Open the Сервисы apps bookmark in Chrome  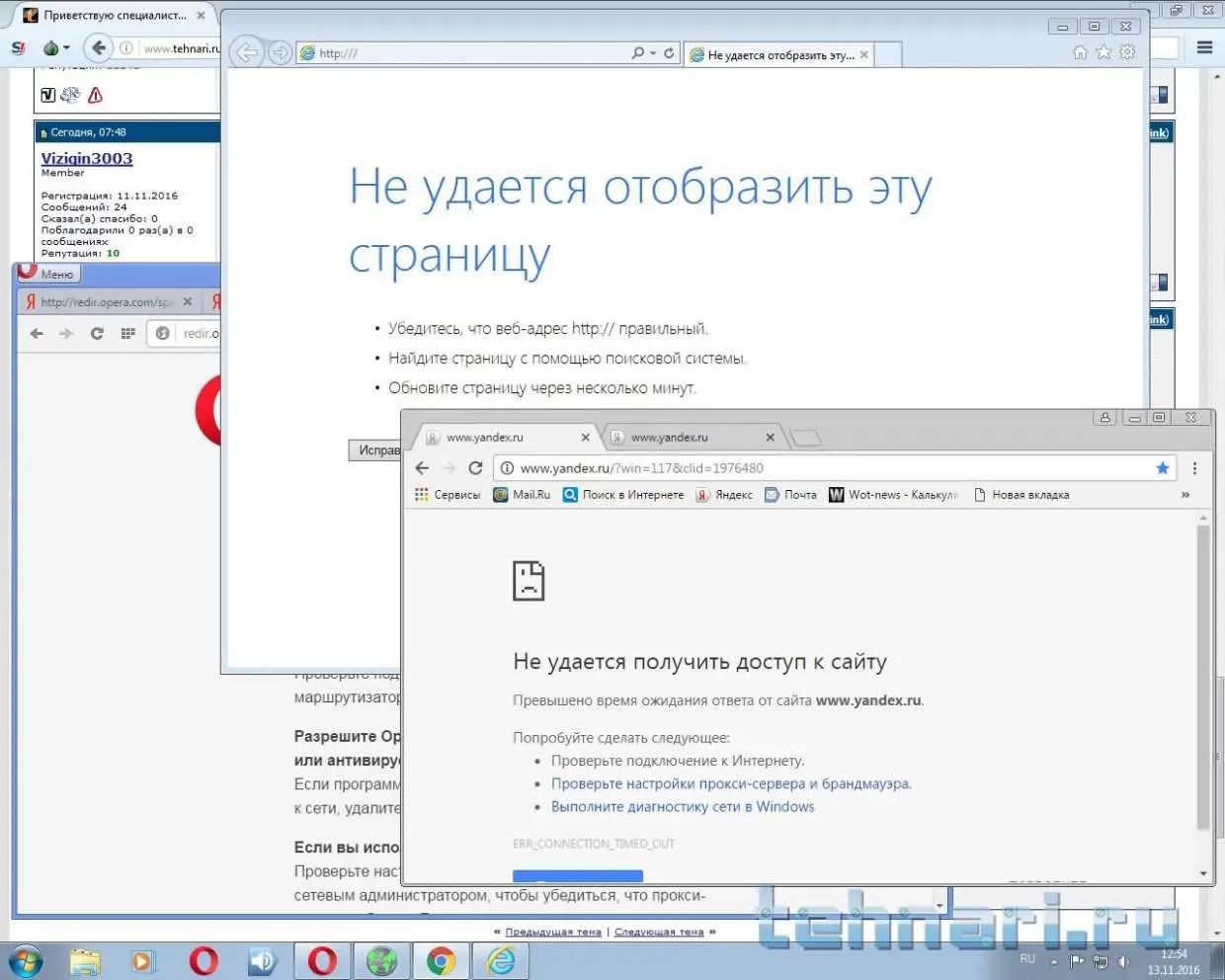coord(448,495)
